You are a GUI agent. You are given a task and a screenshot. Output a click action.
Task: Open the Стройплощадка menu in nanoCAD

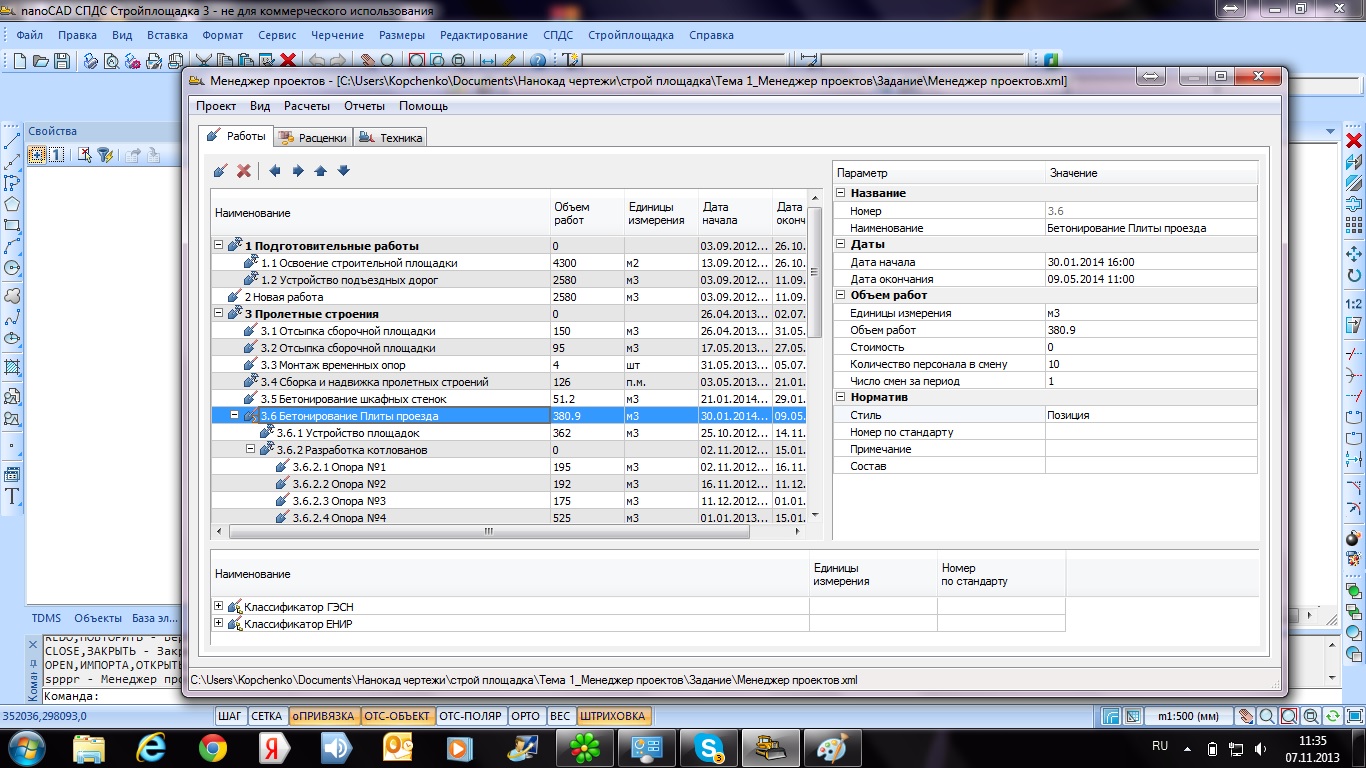pyautogui.click(x=630, y=35)
